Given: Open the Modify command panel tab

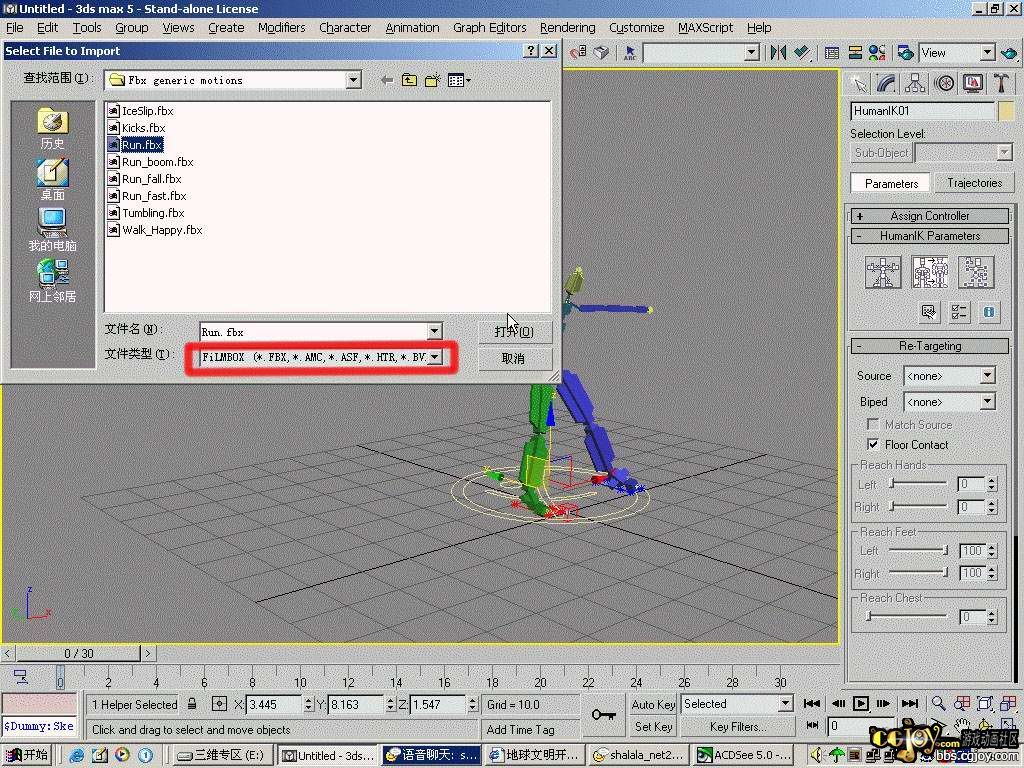Looking at the screenshot, I should pyautogui.click(x=886, y=83).
